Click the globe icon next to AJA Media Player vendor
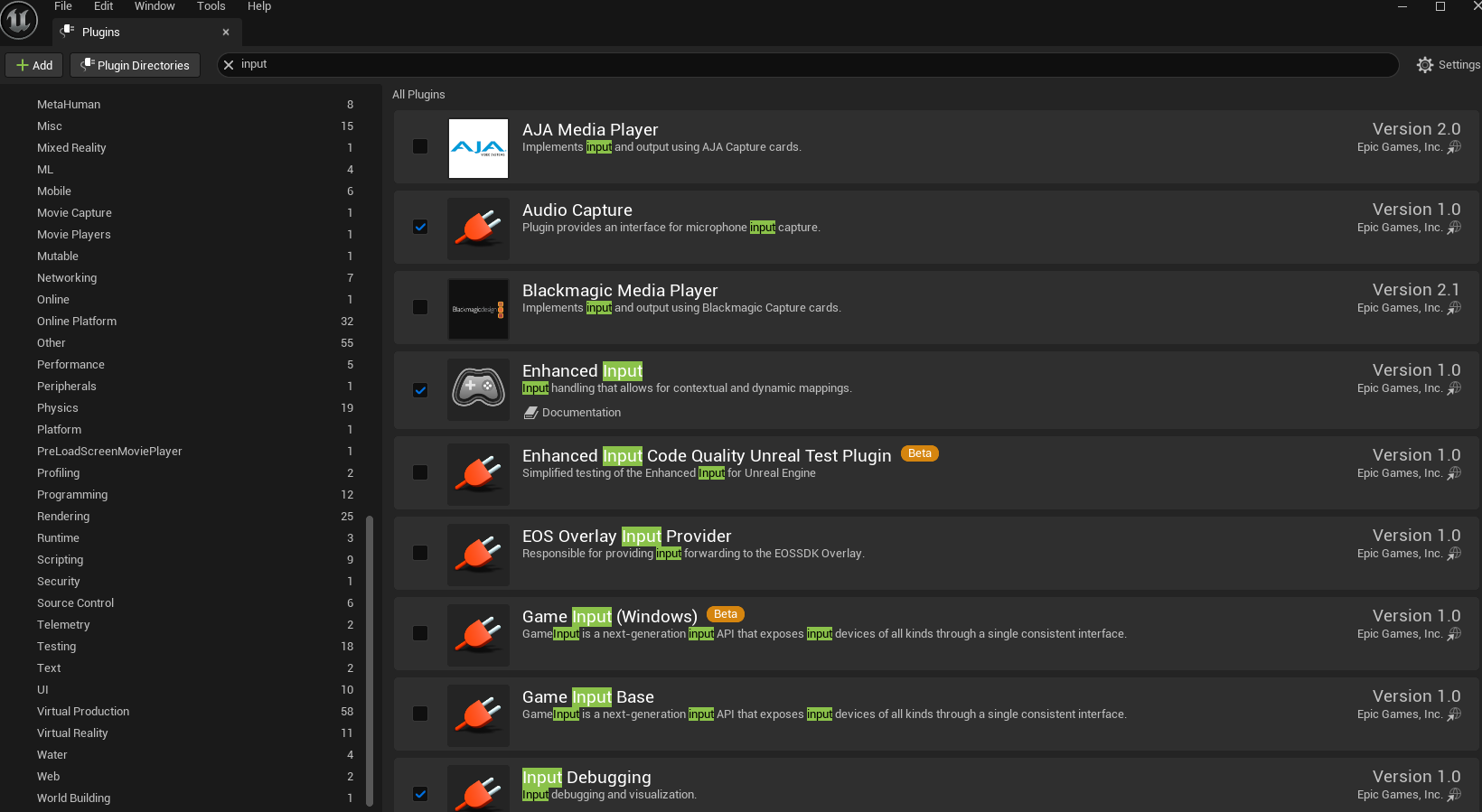Screen dimensions: 1482x812 tap(1454, 147)
